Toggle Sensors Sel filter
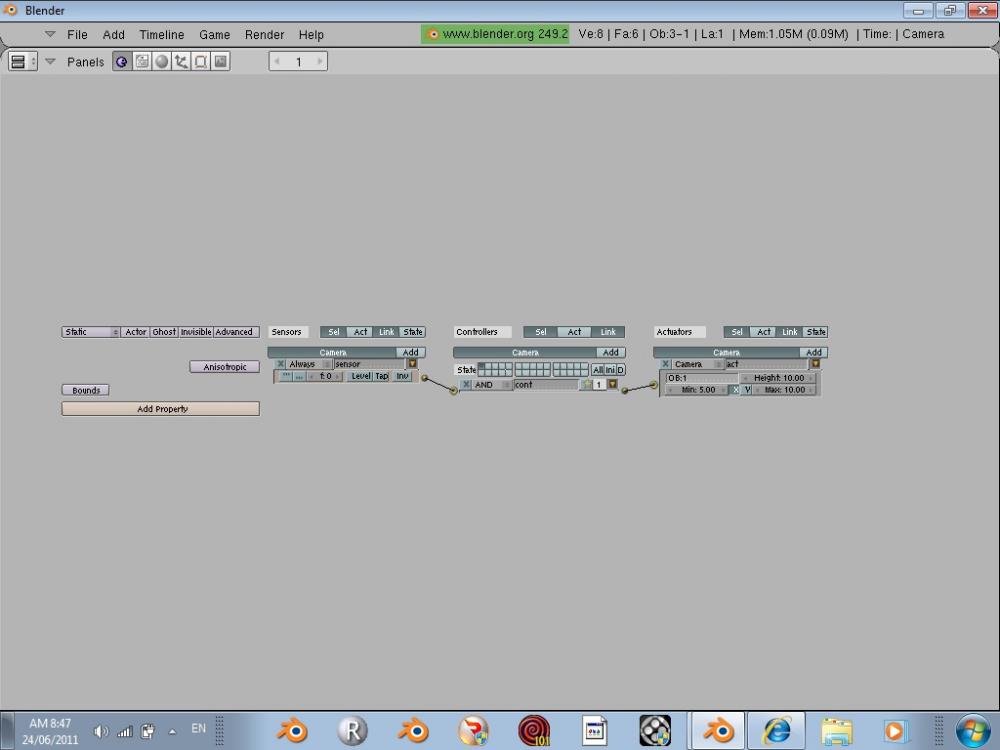The width and height of the screenshot is (1000, 750). click(333, 332)
